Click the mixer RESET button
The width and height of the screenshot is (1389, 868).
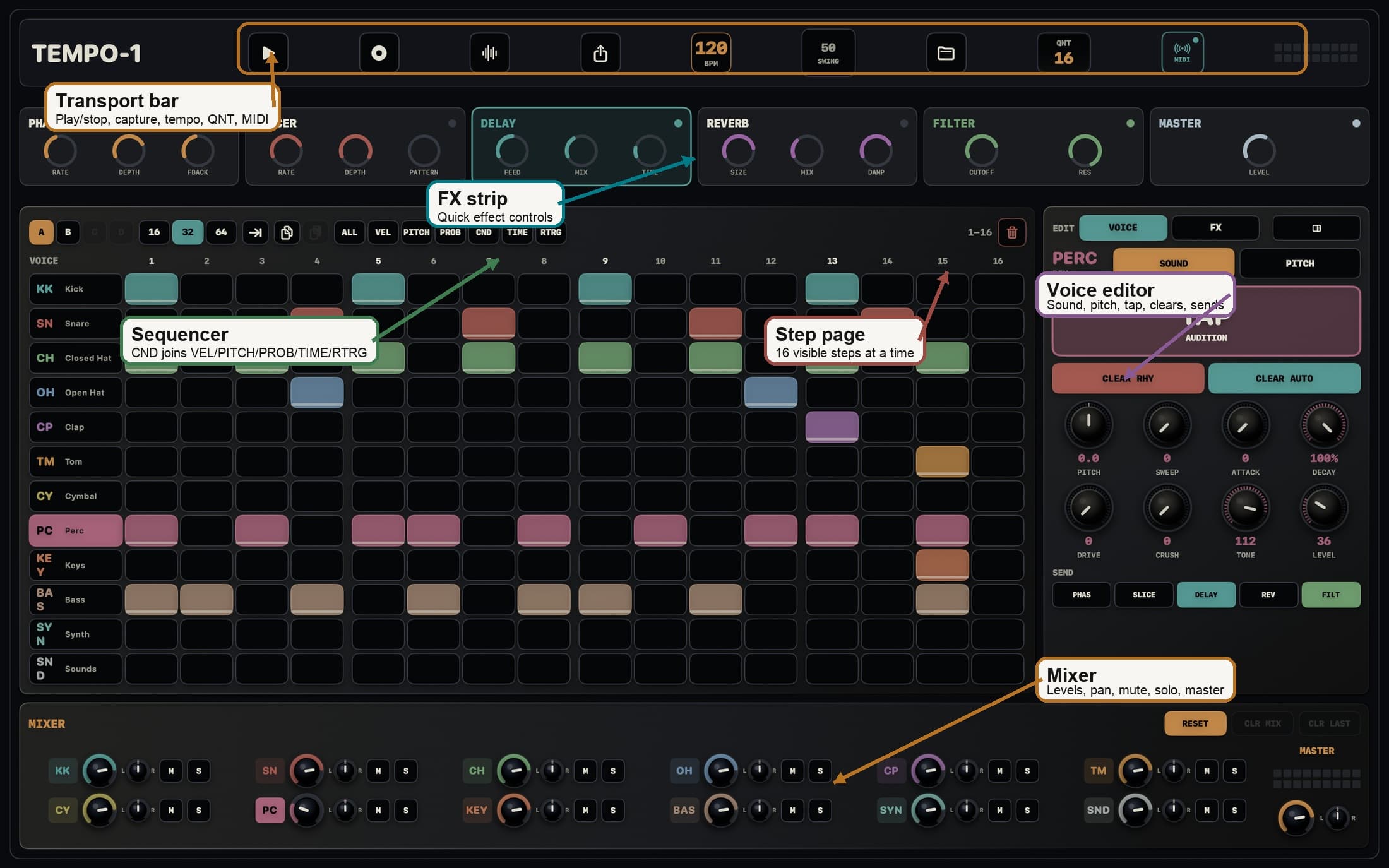1195,723
